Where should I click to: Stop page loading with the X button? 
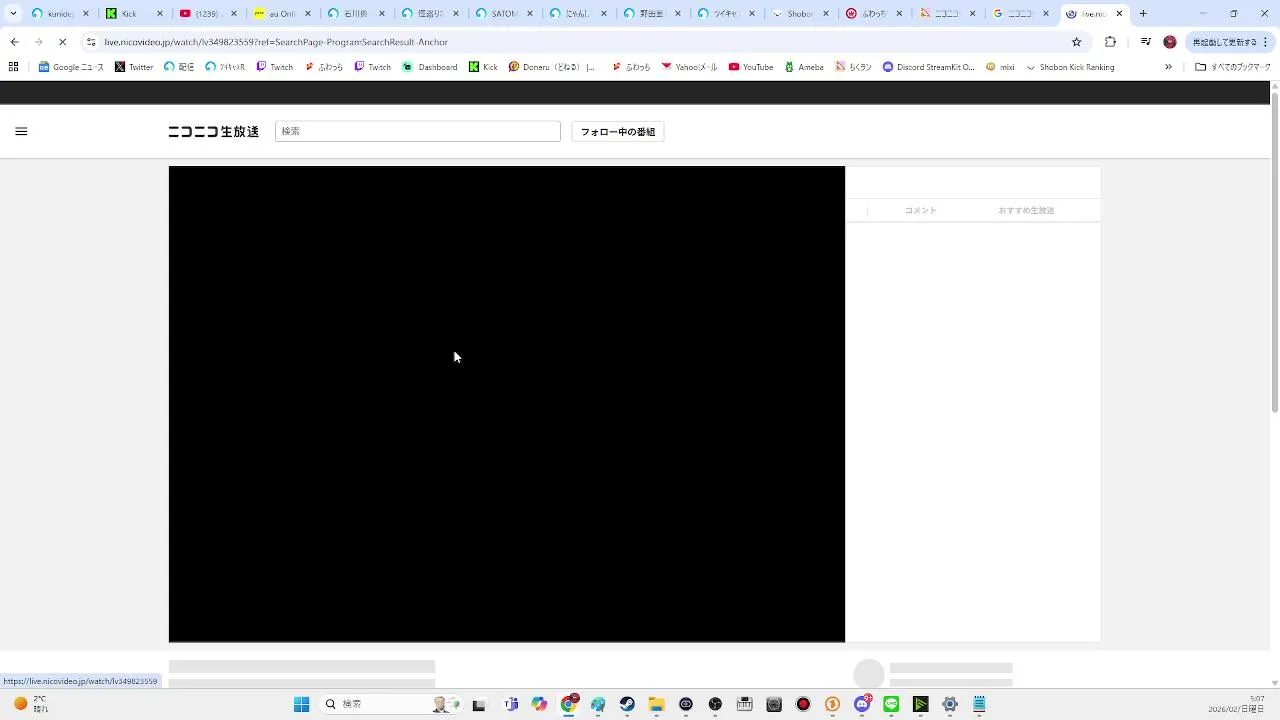[63, 42]
